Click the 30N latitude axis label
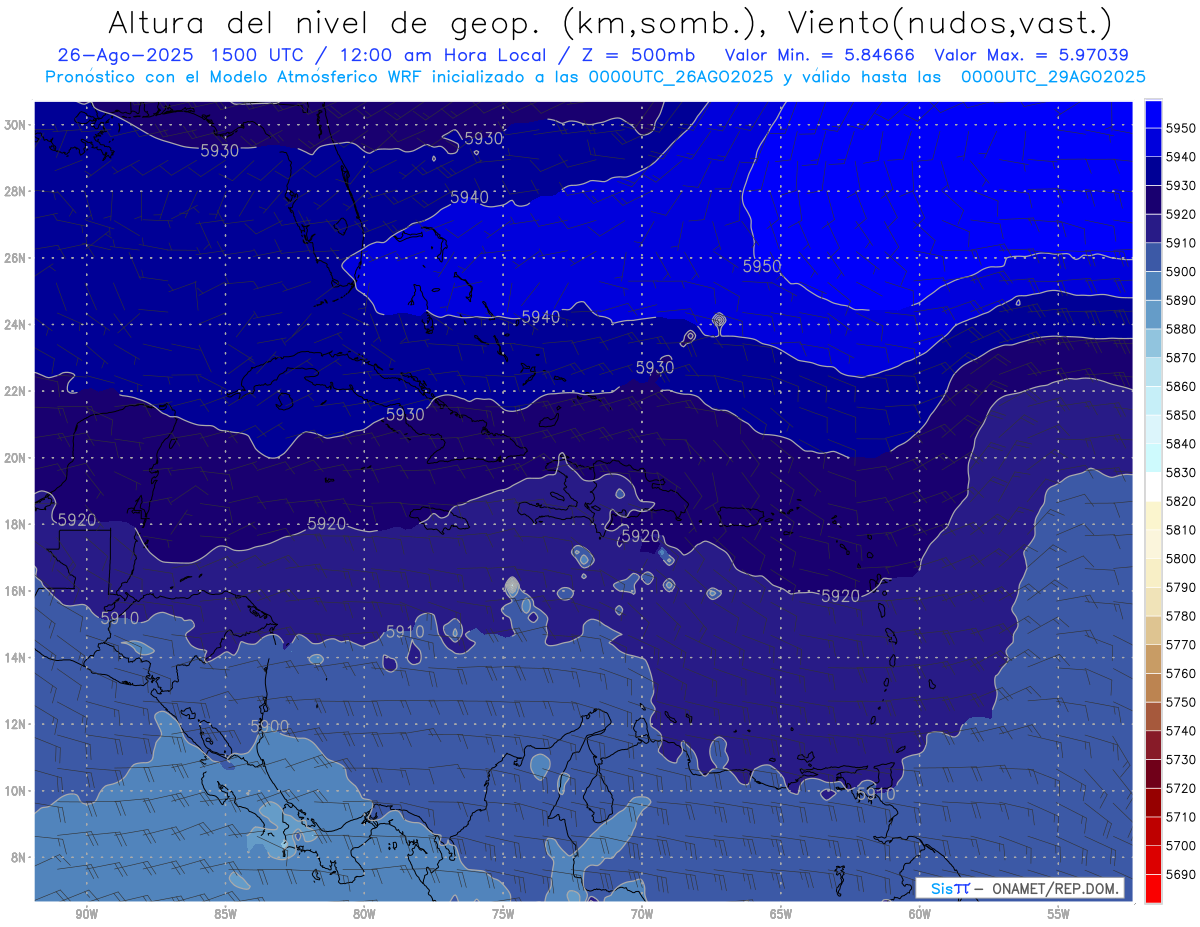The image size is (1200, 927). pos(16,125)
